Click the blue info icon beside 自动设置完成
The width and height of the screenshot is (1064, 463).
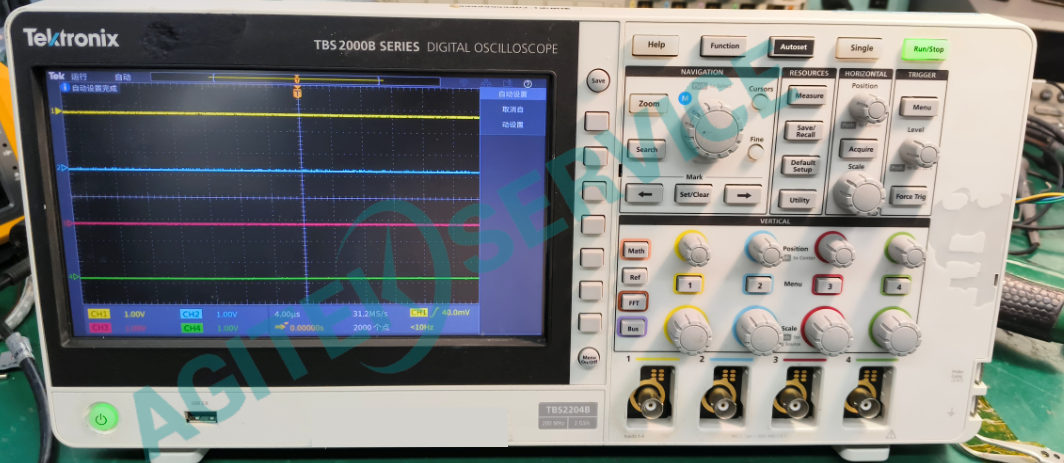click(65, 88)
